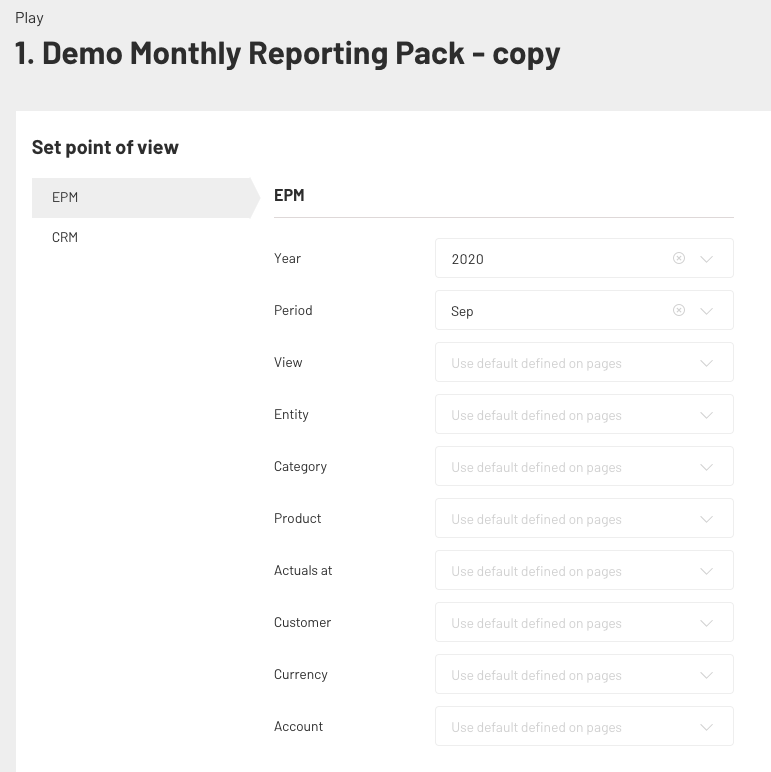Open the Currency dropdown
Screen dimensions: 771x772
(584, 674)
